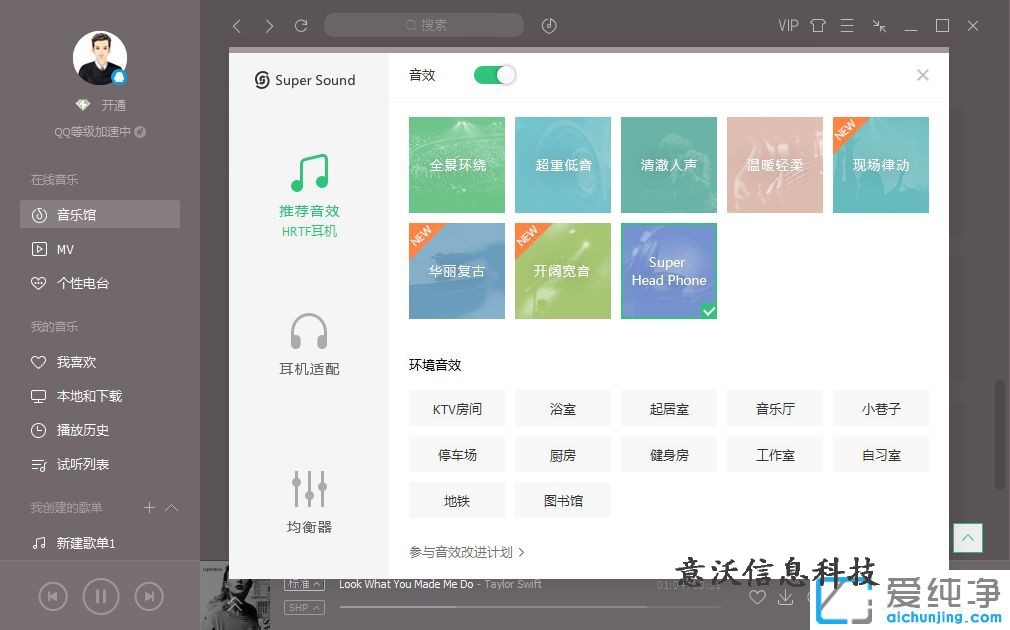Open the 耳机适配 headphone section
This screenshot has width=1010, height=630.
(309, 332)
